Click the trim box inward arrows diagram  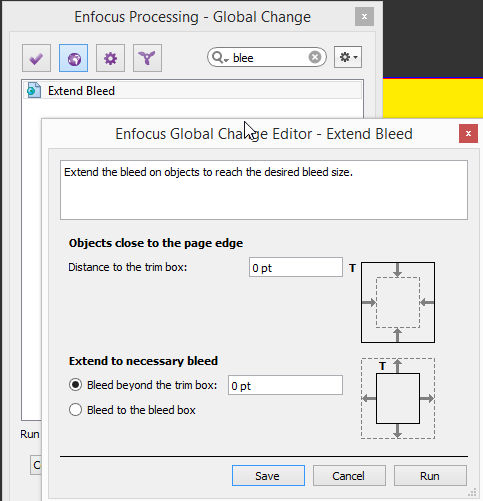pyautogui.click(x=398, y=302)
